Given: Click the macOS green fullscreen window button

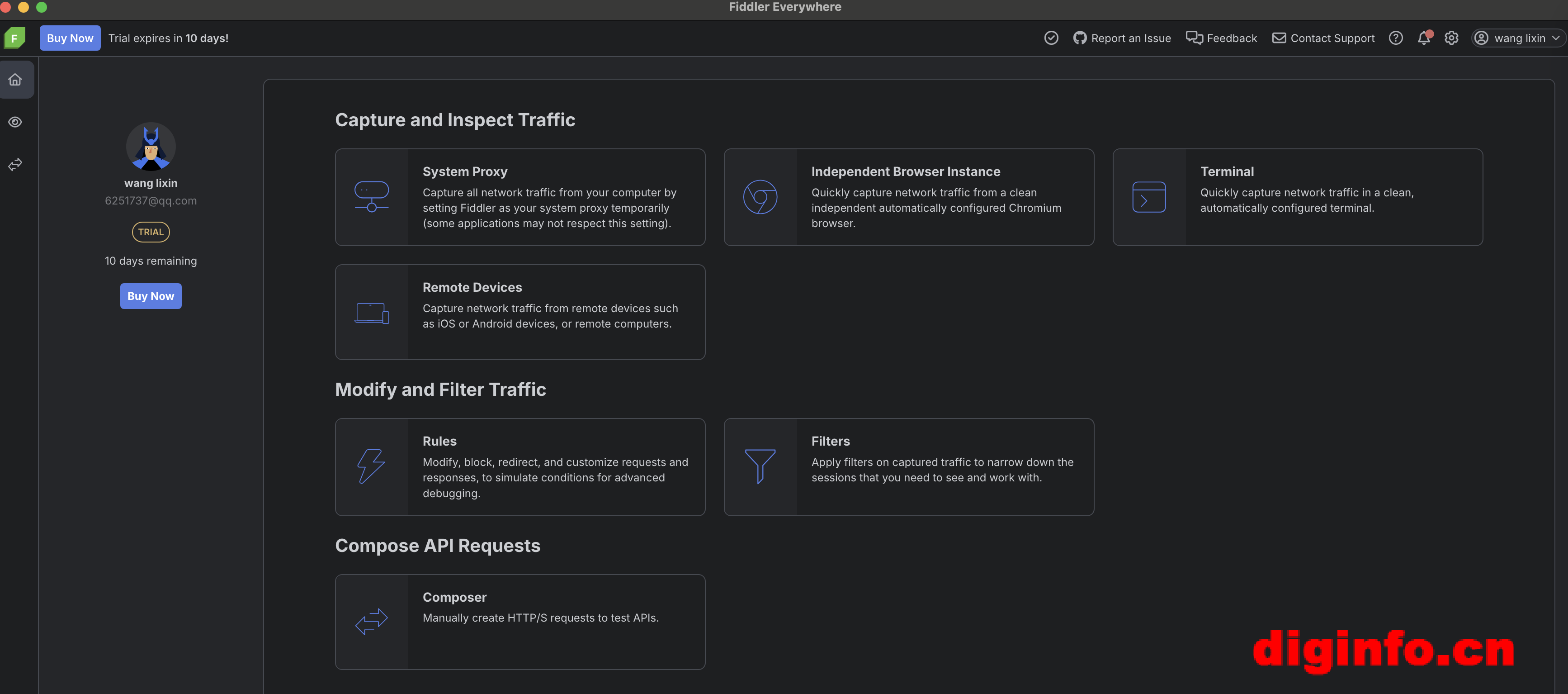Looking at the screenshot, I should point(42,7).
